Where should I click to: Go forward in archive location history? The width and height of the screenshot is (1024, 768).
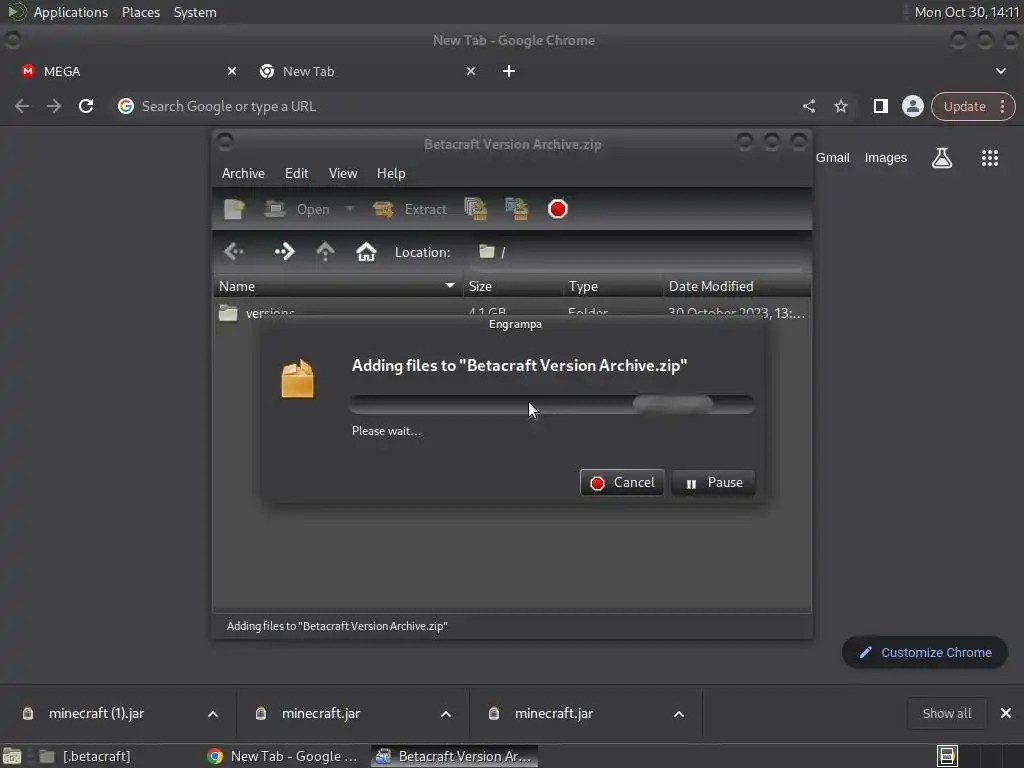click(284, 251)
